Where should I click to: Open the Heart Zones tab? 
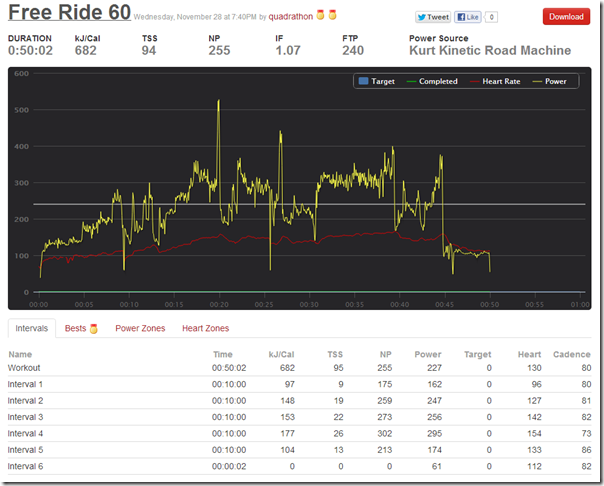tap(205, 328)
